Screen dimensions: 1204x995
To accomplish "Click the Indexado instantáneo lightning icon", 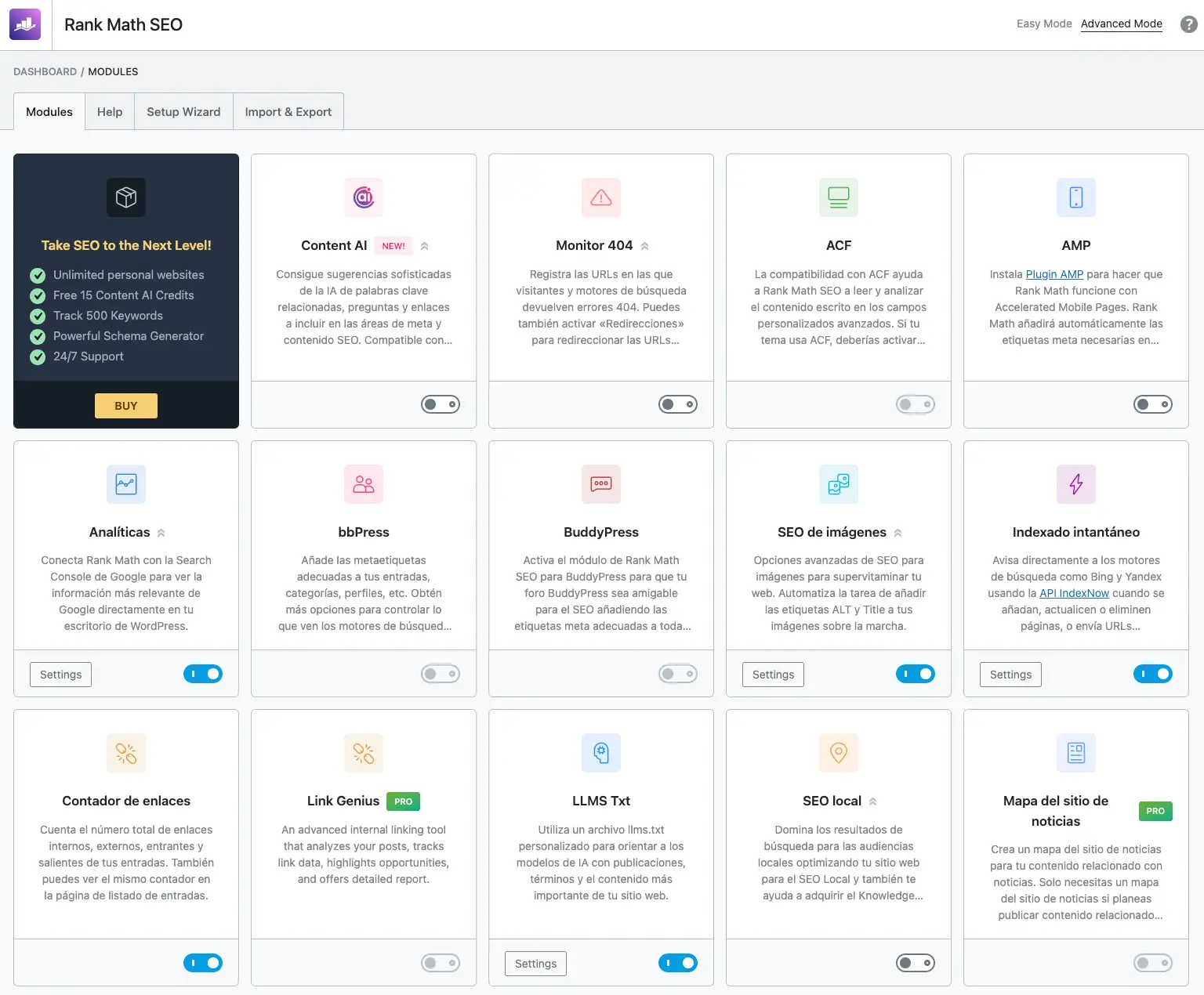I will click(x=1076, y=484).
